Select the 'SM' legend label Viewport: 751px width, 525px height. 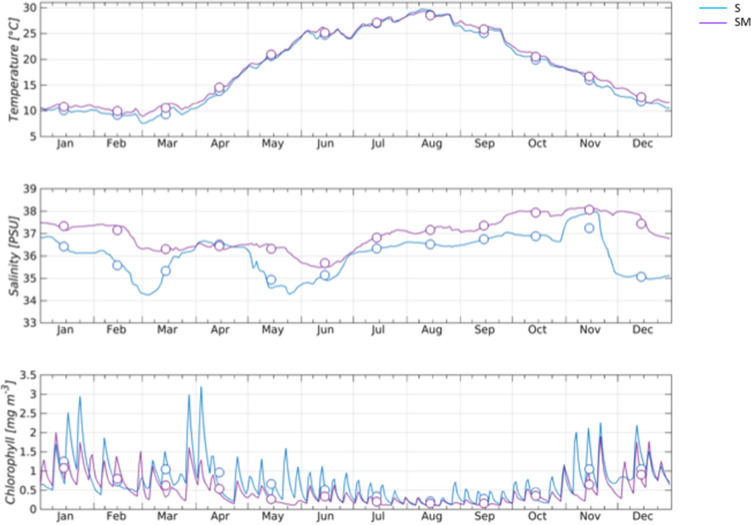[x=742, y=23]
